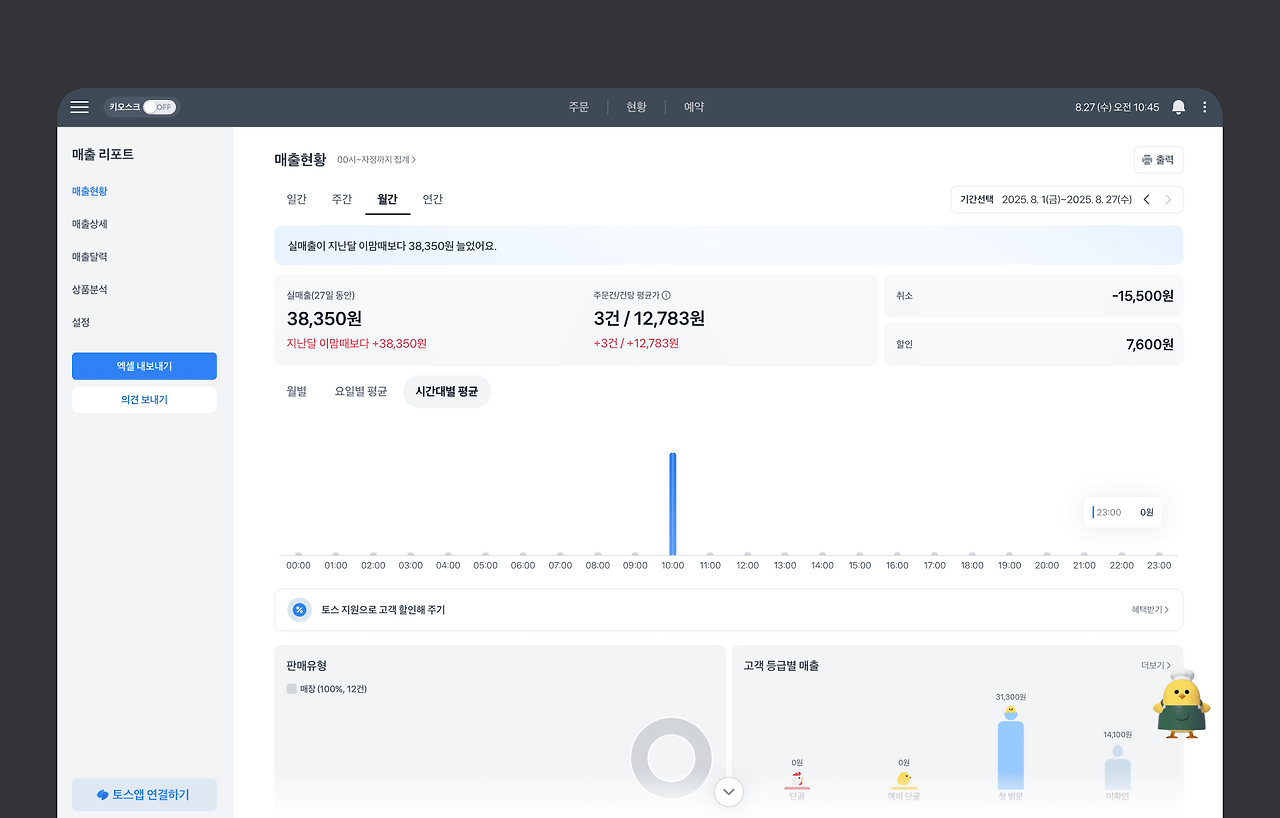Open 매출달력 in the sidebar
Screen dimensions: 1280x818
point(89,257)
